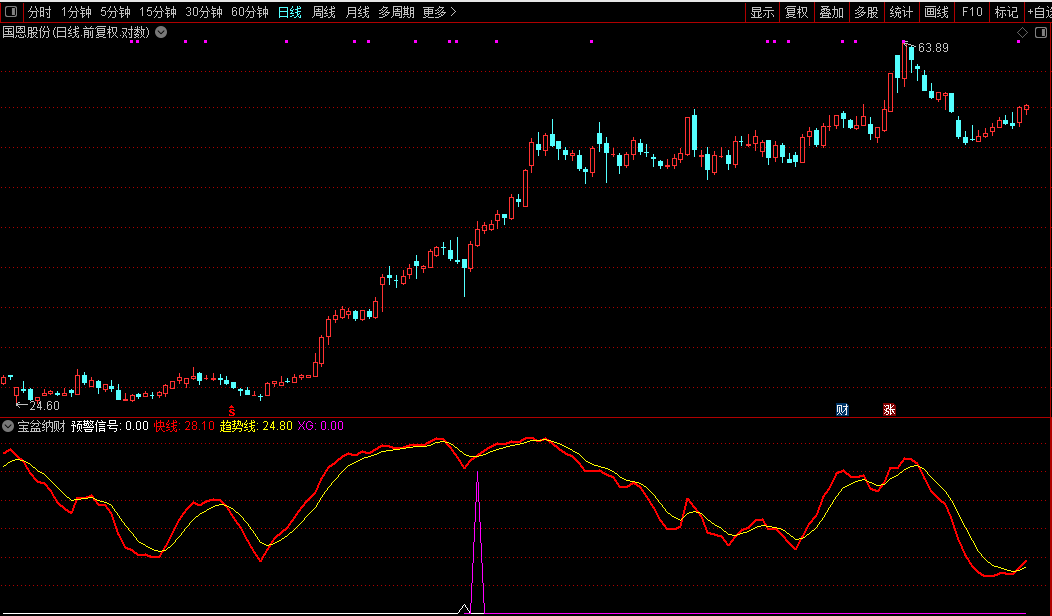Click the magenta signal spike in indicator
The width and height of the screenshot is (1052, 616).
478,540
